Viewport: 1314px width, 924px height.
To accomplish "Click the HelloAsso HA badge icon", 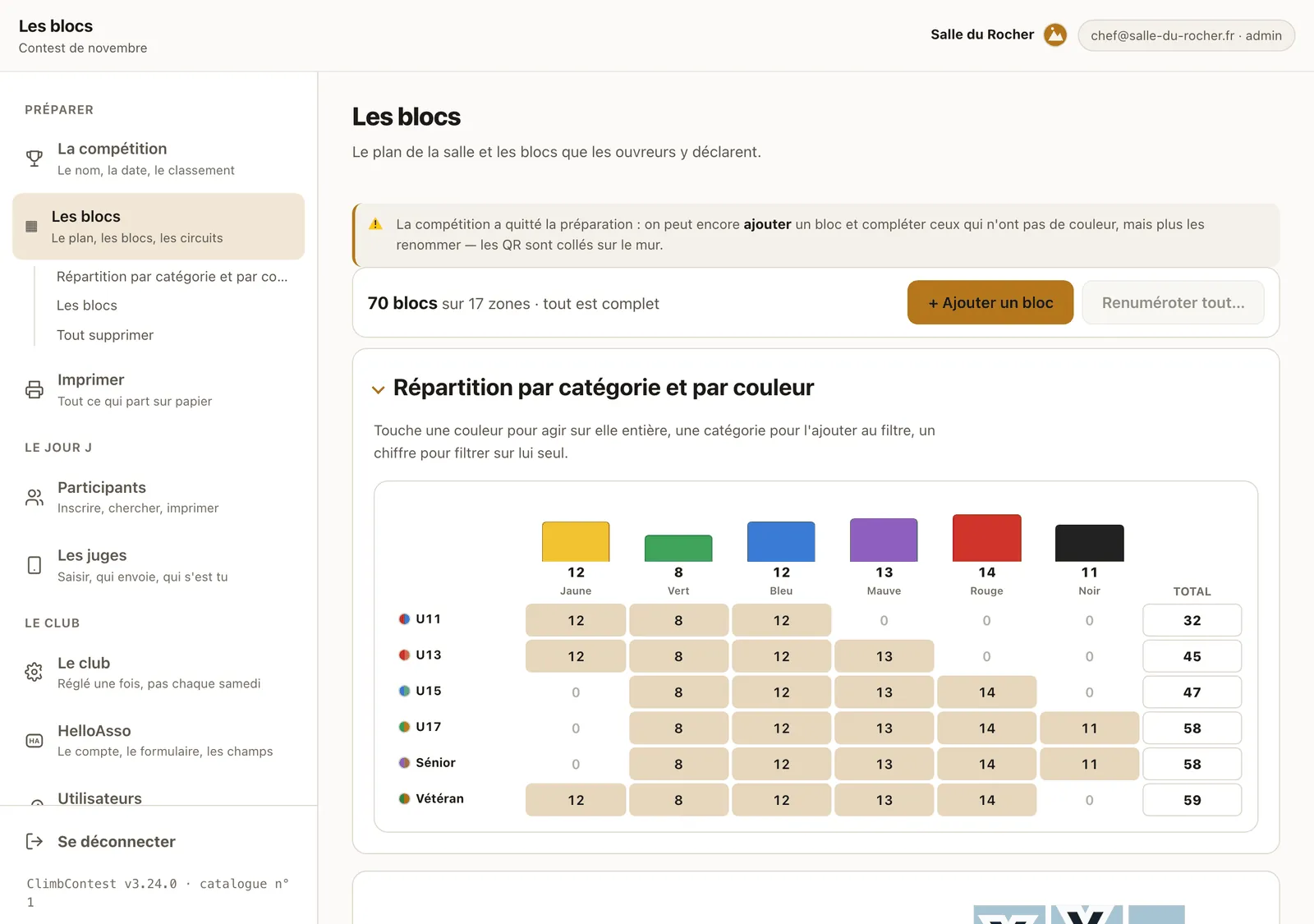I will (34, 740).
